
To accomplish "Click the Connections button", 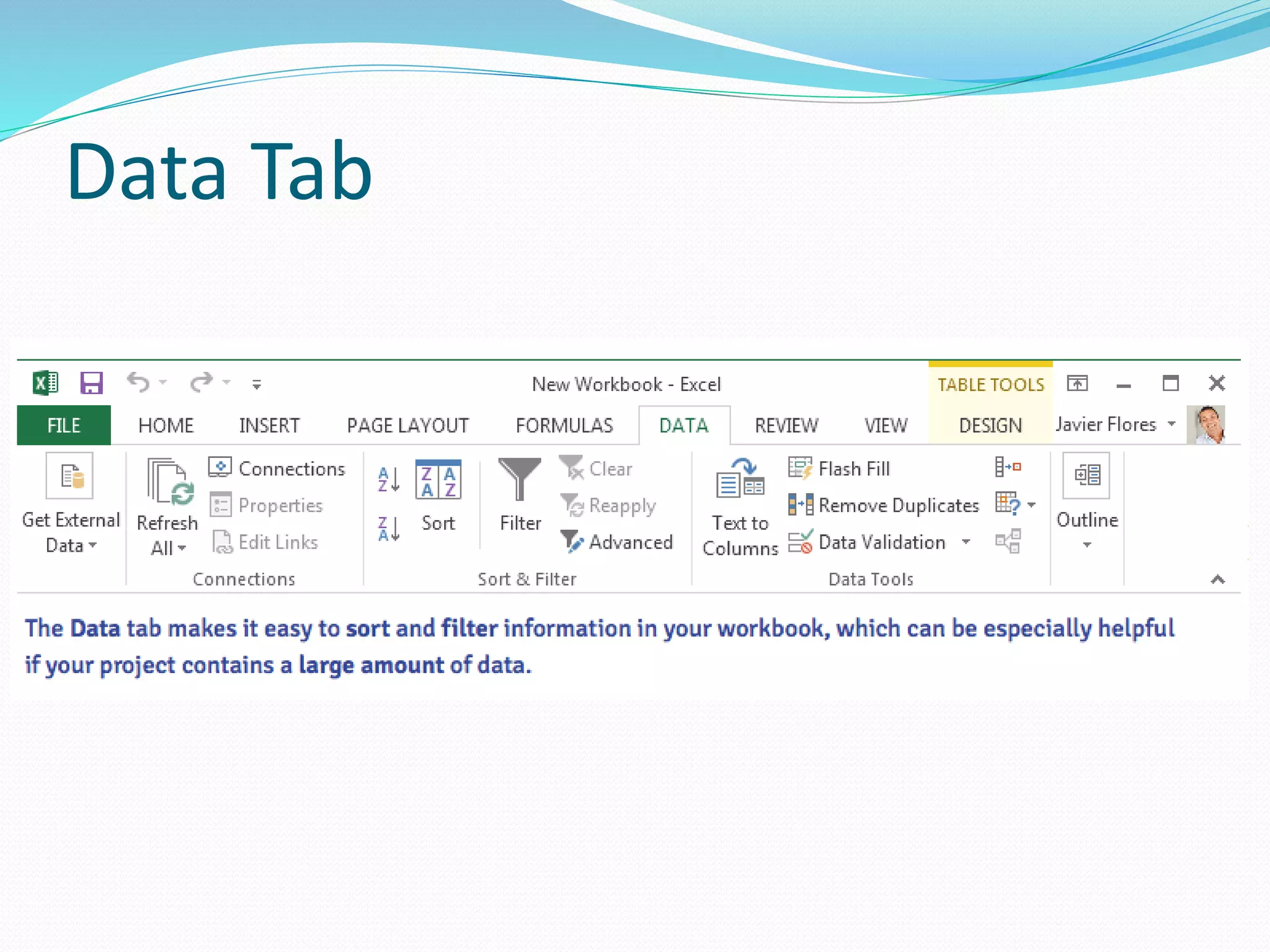I will [x=277, y=469].
